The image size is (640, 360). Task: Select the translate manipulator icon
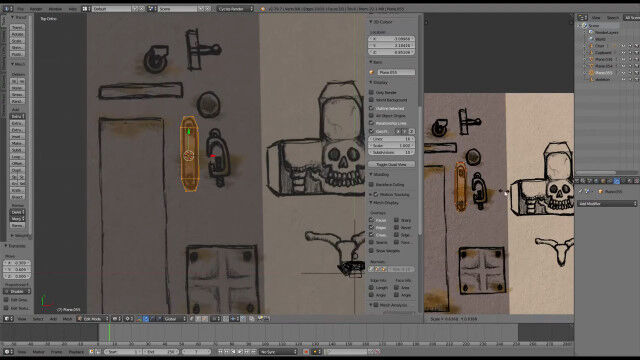coord(146,319)
